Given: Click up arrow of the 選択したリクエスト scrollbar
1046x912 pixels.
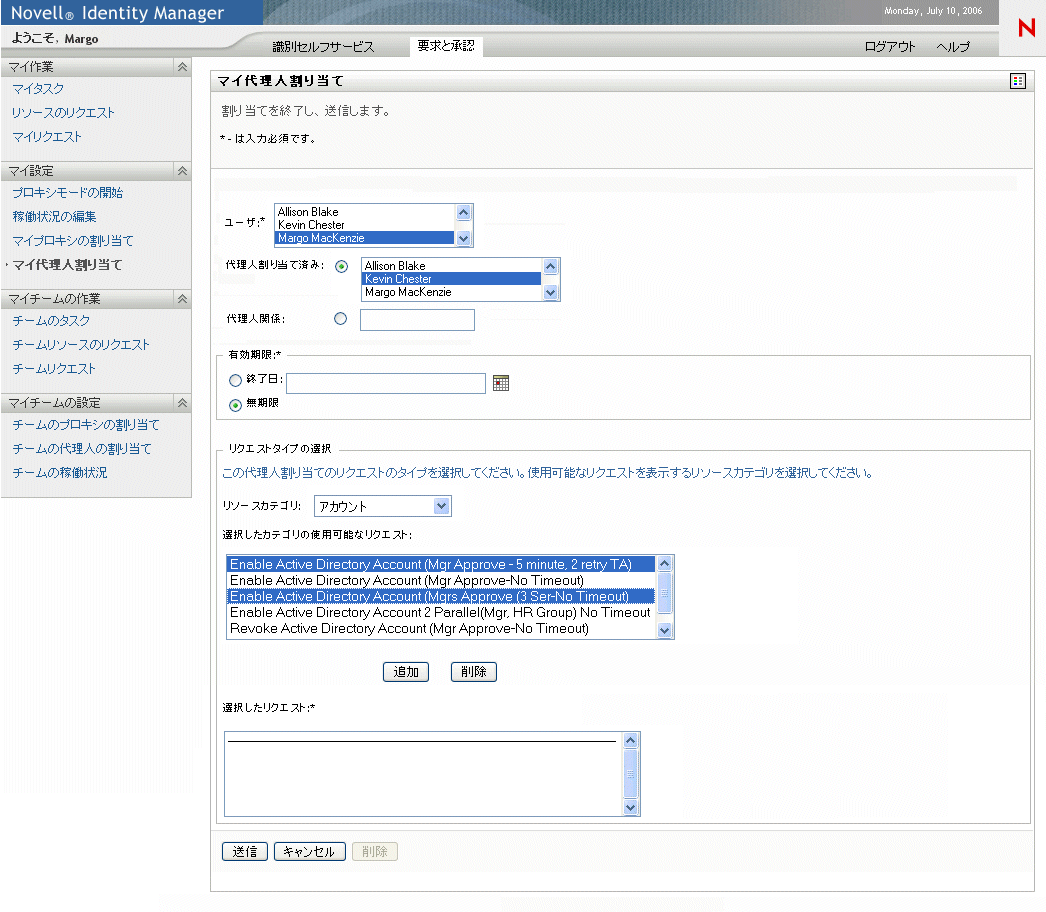Looking at the screenshot, I should pos(630,741).
